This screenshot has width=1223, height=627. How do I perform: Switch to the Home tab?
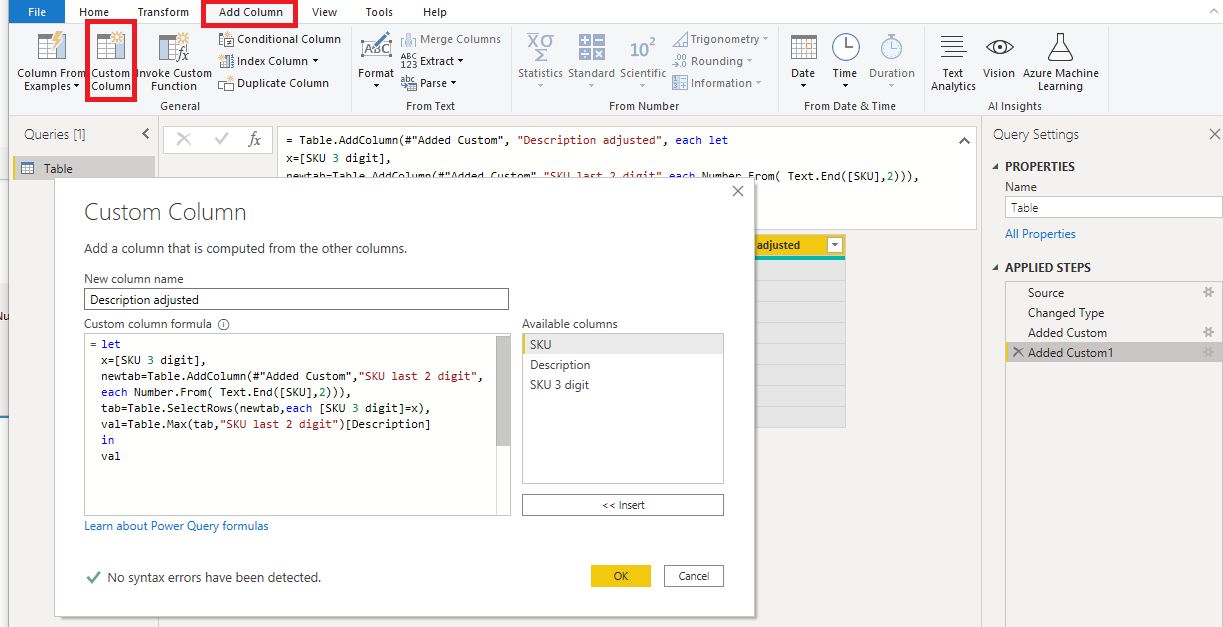click(x=94, y=12)
